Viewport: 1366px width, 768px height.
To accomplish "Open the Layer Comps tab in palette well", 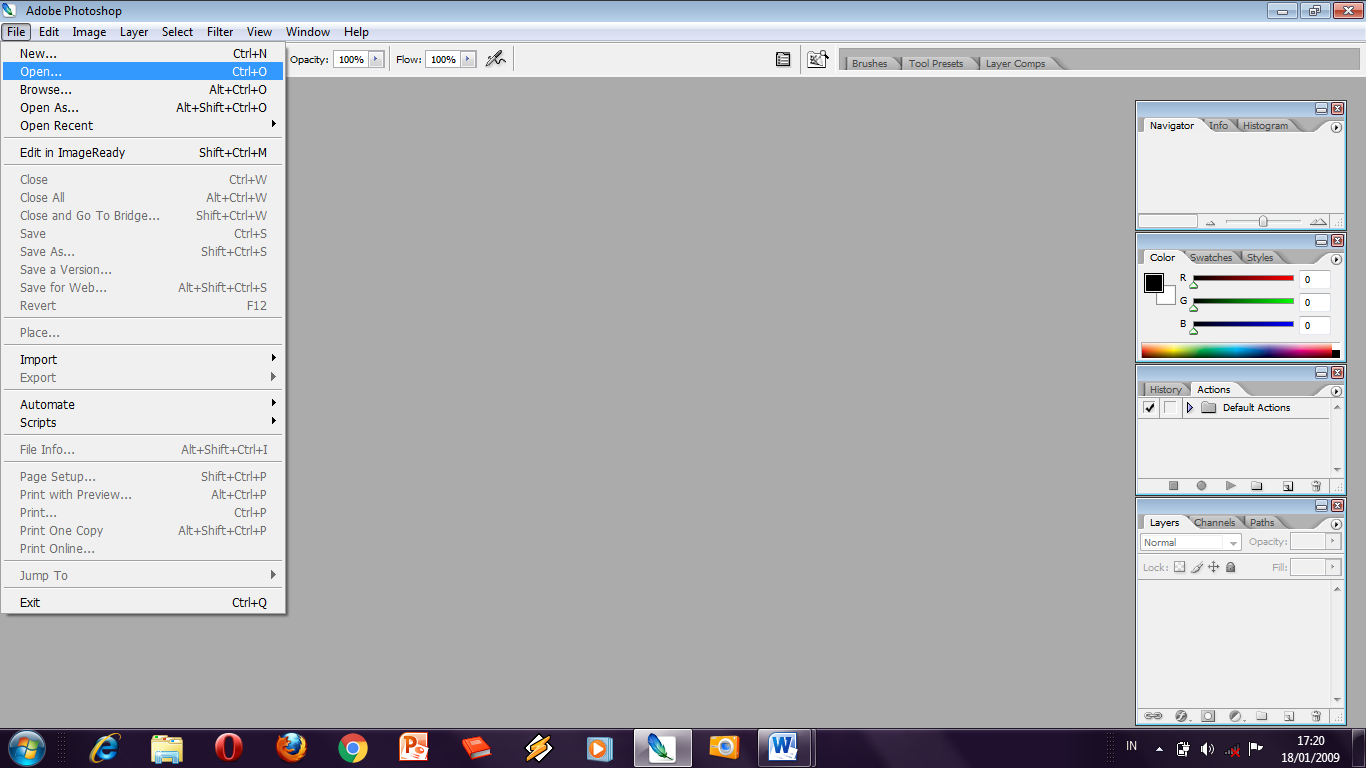I will [1015, 64].
